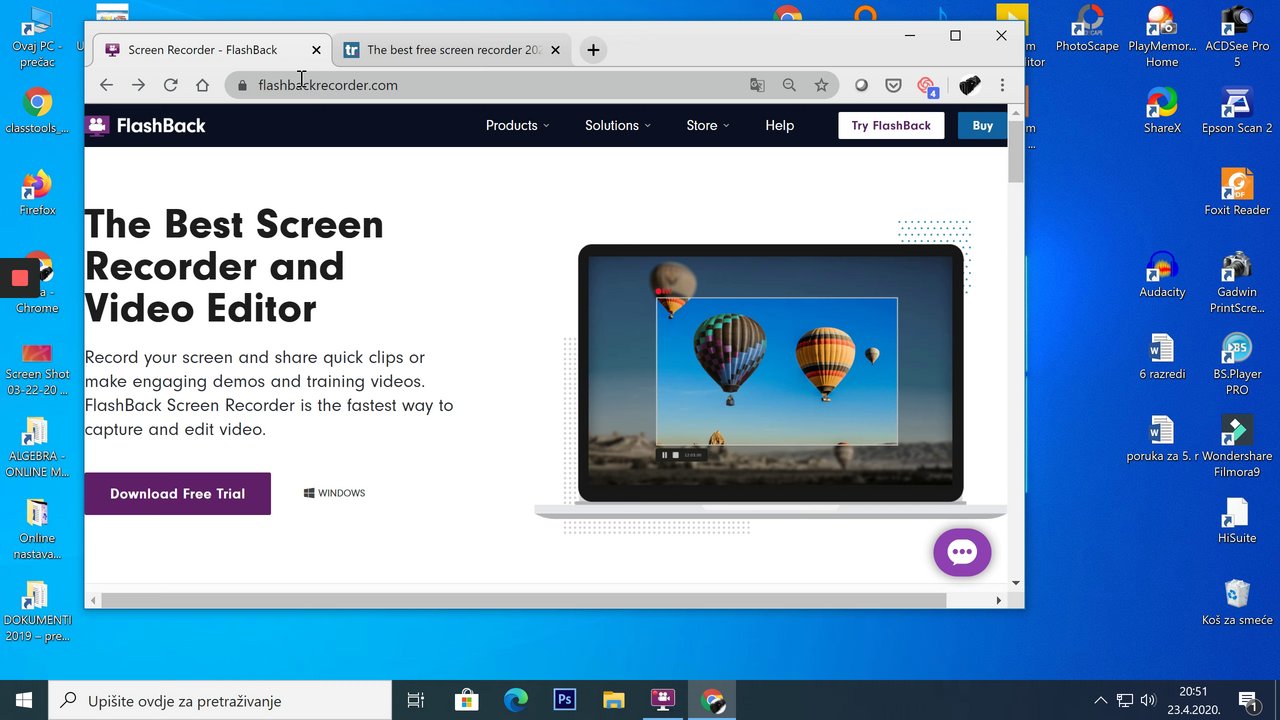Open Epson Scan 2 desktop shortcut
This screenshot has width=1280, height=720.
pos(1237,110)
